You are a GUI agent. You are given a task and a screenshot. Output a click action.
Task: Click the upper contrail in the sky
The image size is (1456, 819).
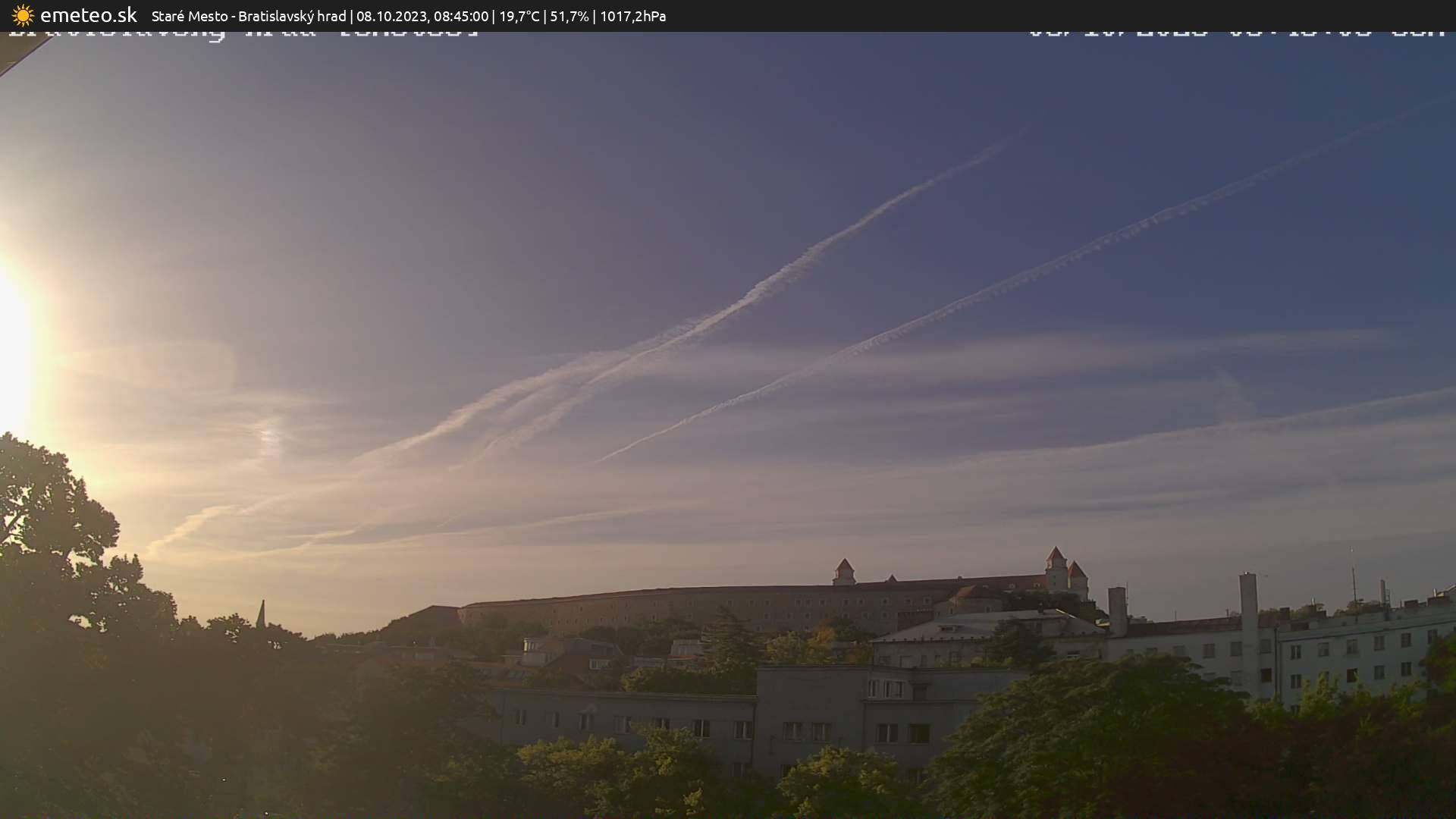coord(834,239)
